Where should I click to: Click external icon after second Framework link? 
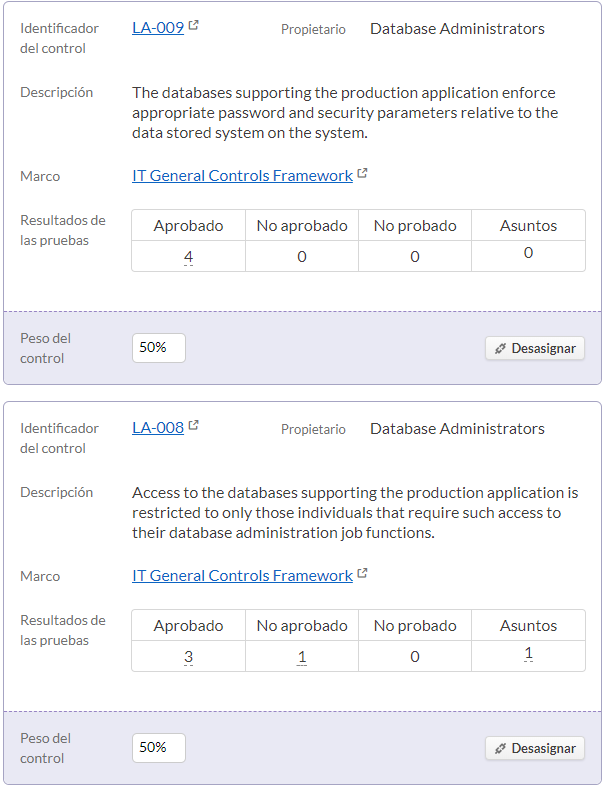[x=362, y=573]
